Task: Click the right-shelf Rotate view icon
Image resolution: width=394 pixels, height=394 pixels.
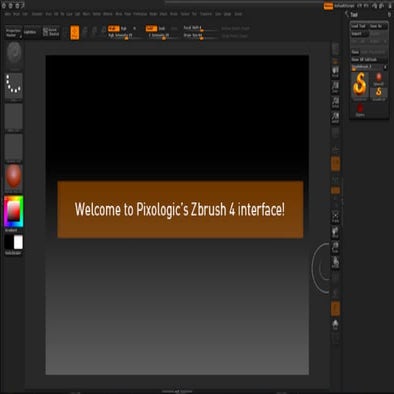Action: tap(336, 263)
